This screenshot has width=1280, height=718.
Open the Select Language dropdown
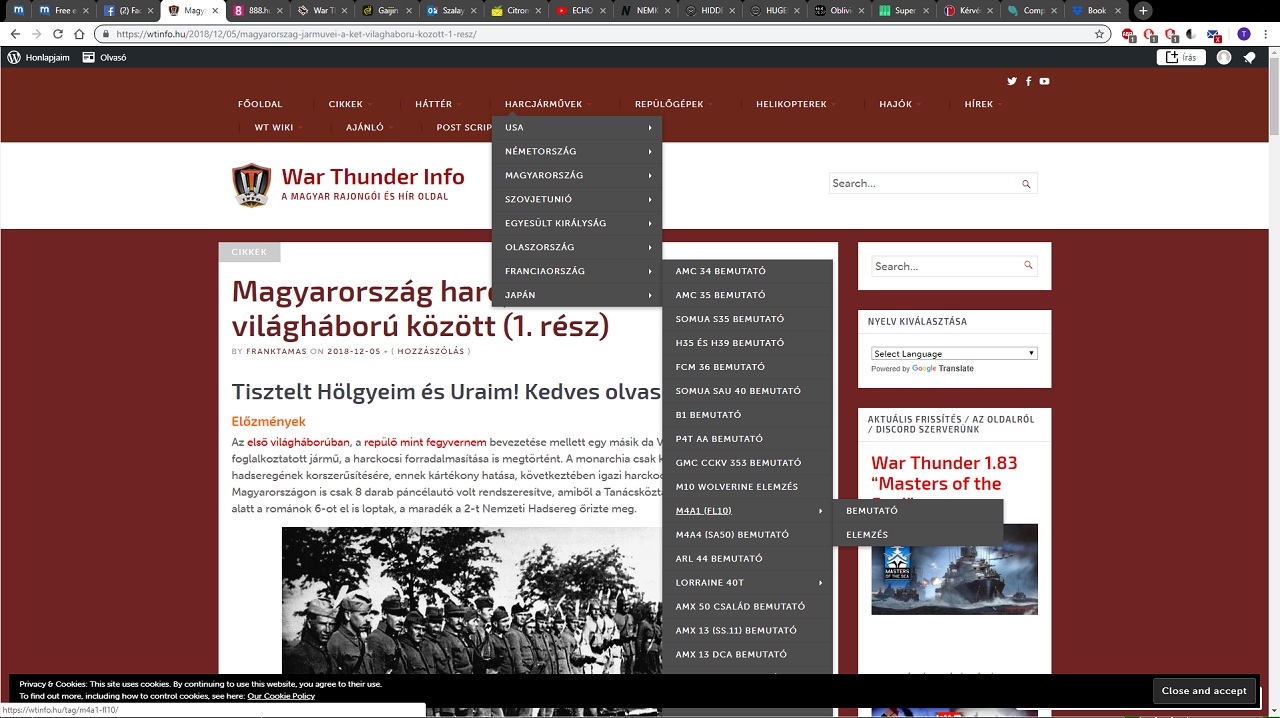click(x=954, y=353)
